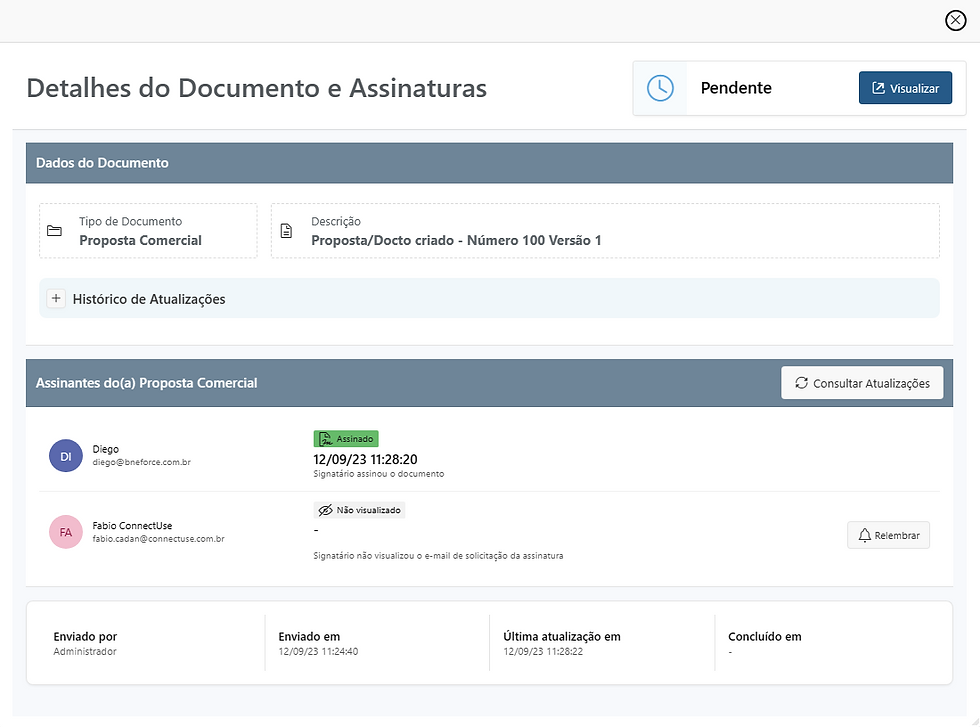
Task: Click the folder icon beside Tipo de Documento
Action: (x=56, y=230)
